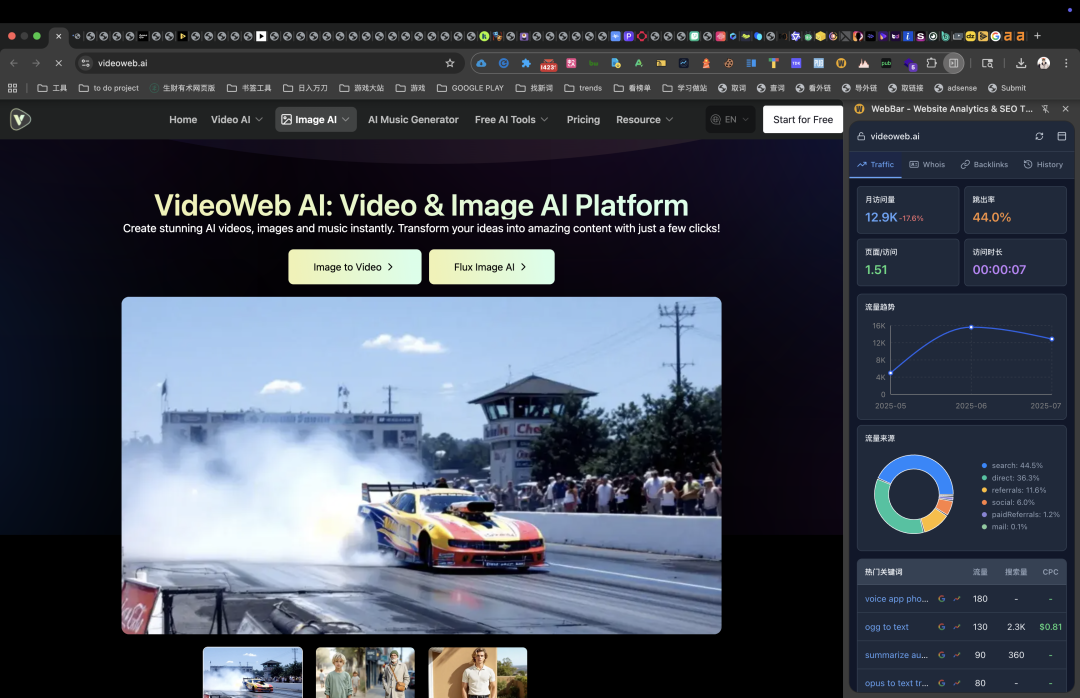Open the adsense bookmark
Viewport: 1080px width, 698px height.
955,88
